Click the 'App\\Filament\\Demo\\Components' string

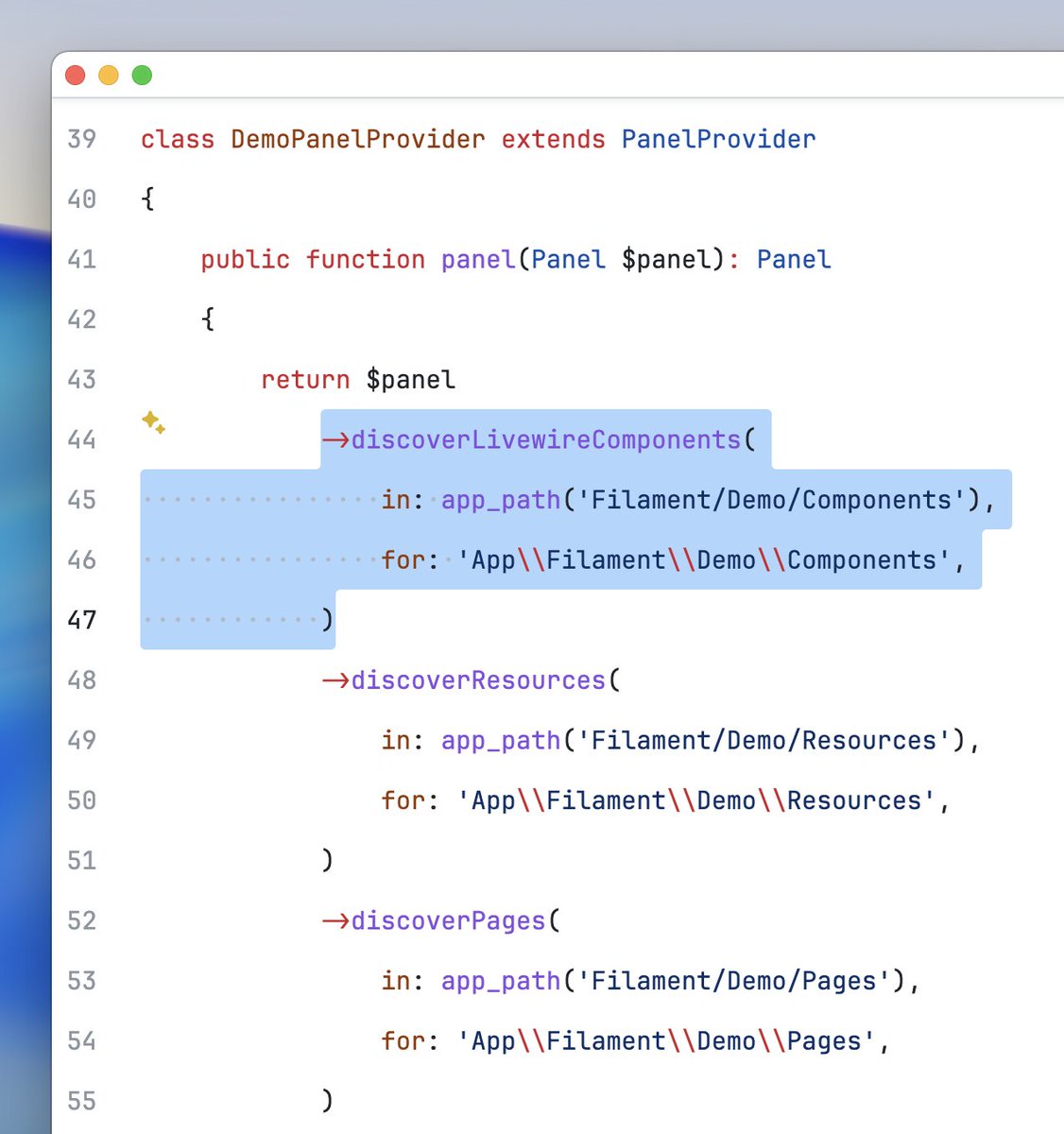pos(704,560)
